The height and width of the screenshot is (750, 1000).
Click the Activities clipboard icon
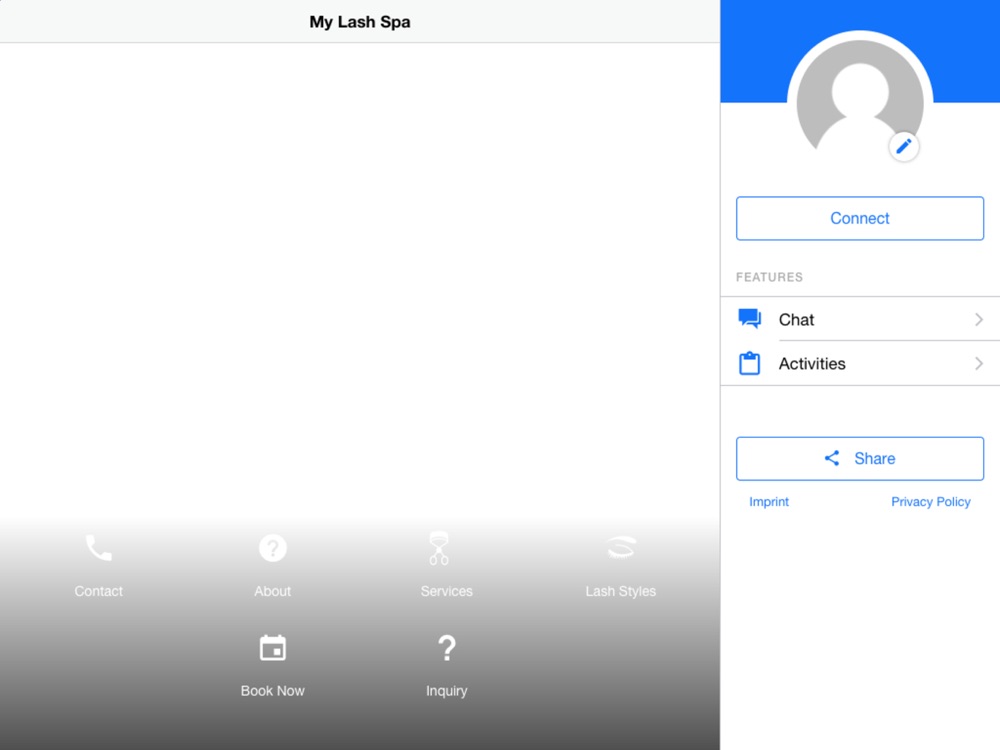point(749,363)
